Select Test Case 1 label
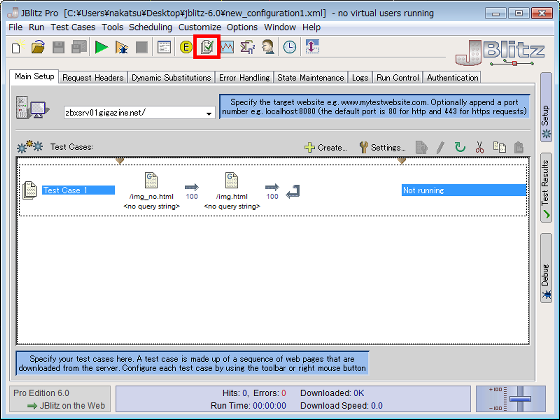The width and height of the screenshot is (560, 420). [x=78, y=190]
